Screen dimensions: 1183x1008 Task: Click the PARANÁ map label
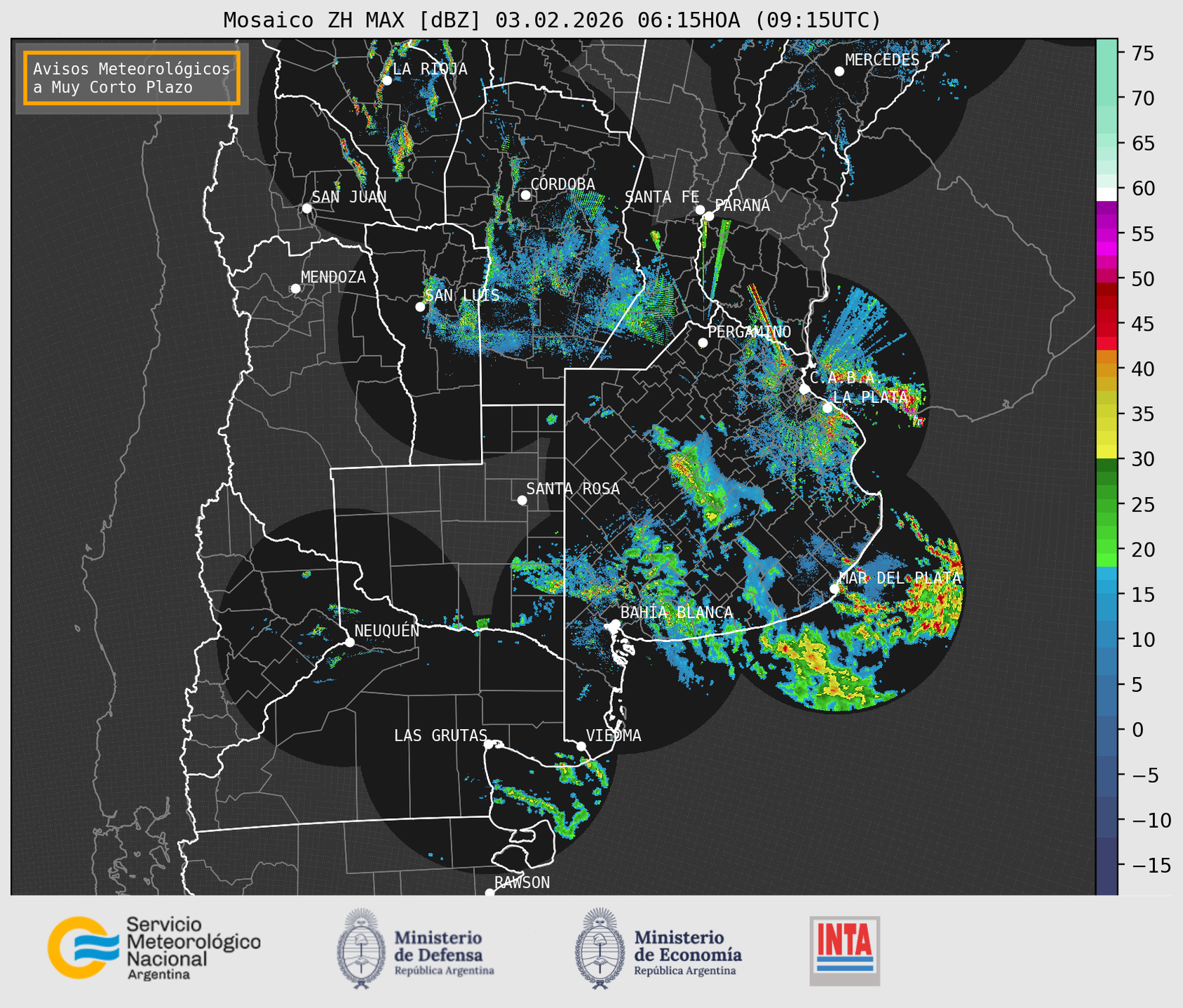coord(742,205)
